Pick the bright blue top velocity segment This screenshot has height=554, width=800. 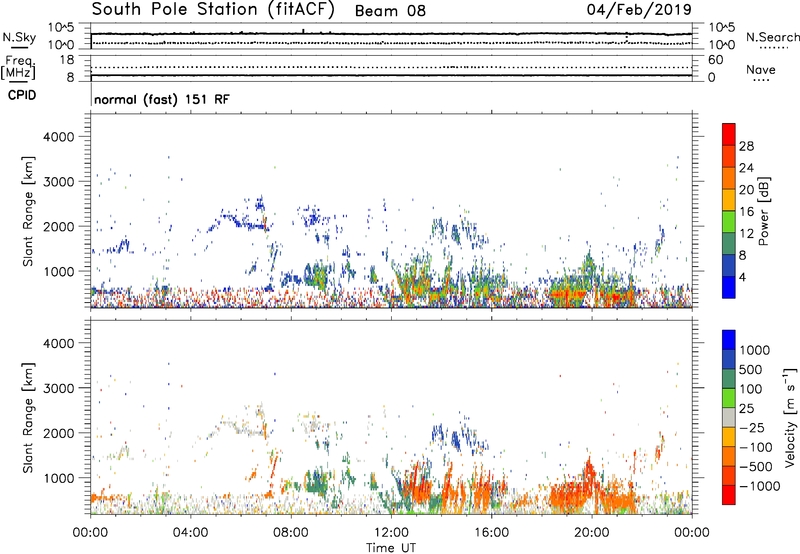729,340
